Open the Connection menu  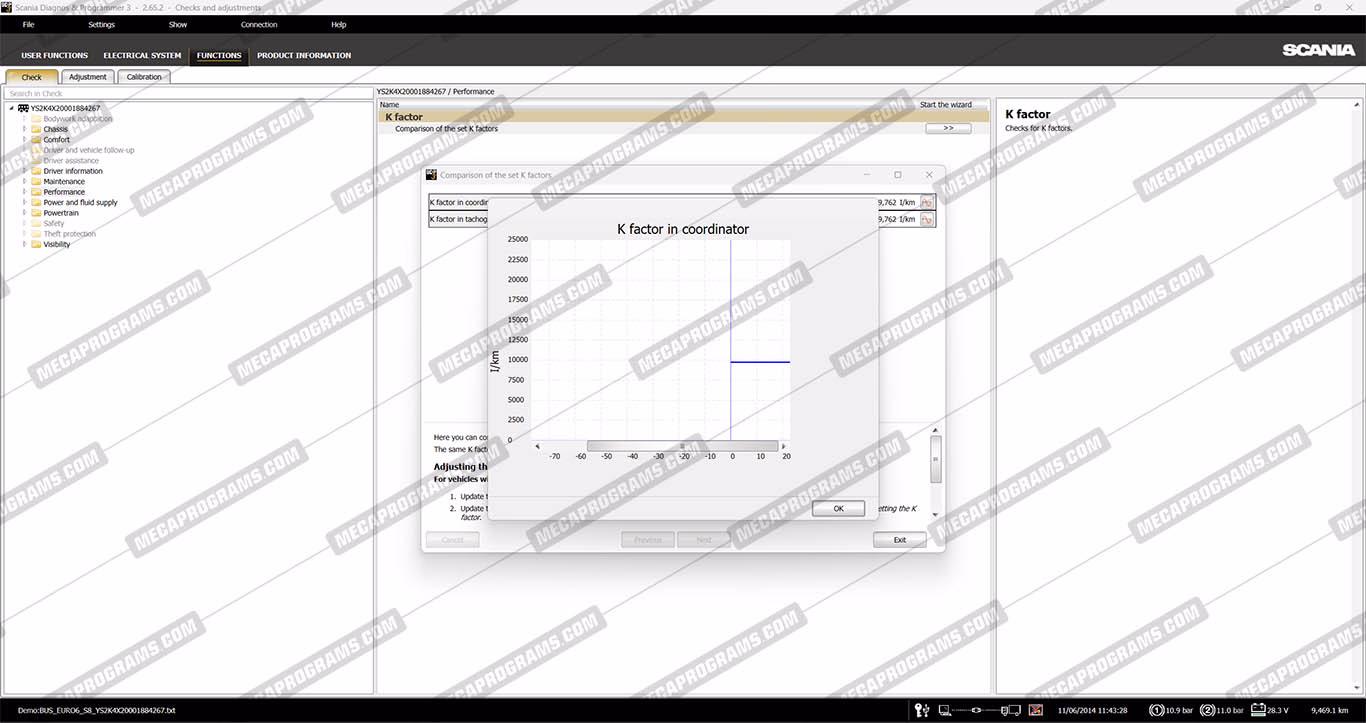coord(259,24)
